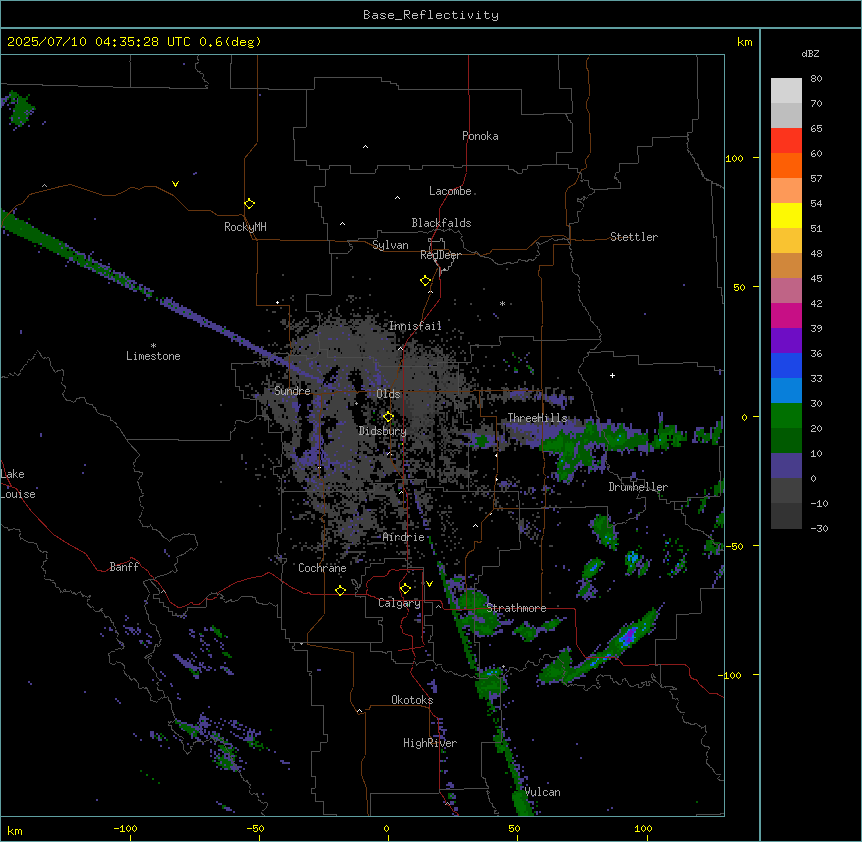Click the Airdrie city label
The width and height of the screenshot is (862, 842).
tap(404, 537)
